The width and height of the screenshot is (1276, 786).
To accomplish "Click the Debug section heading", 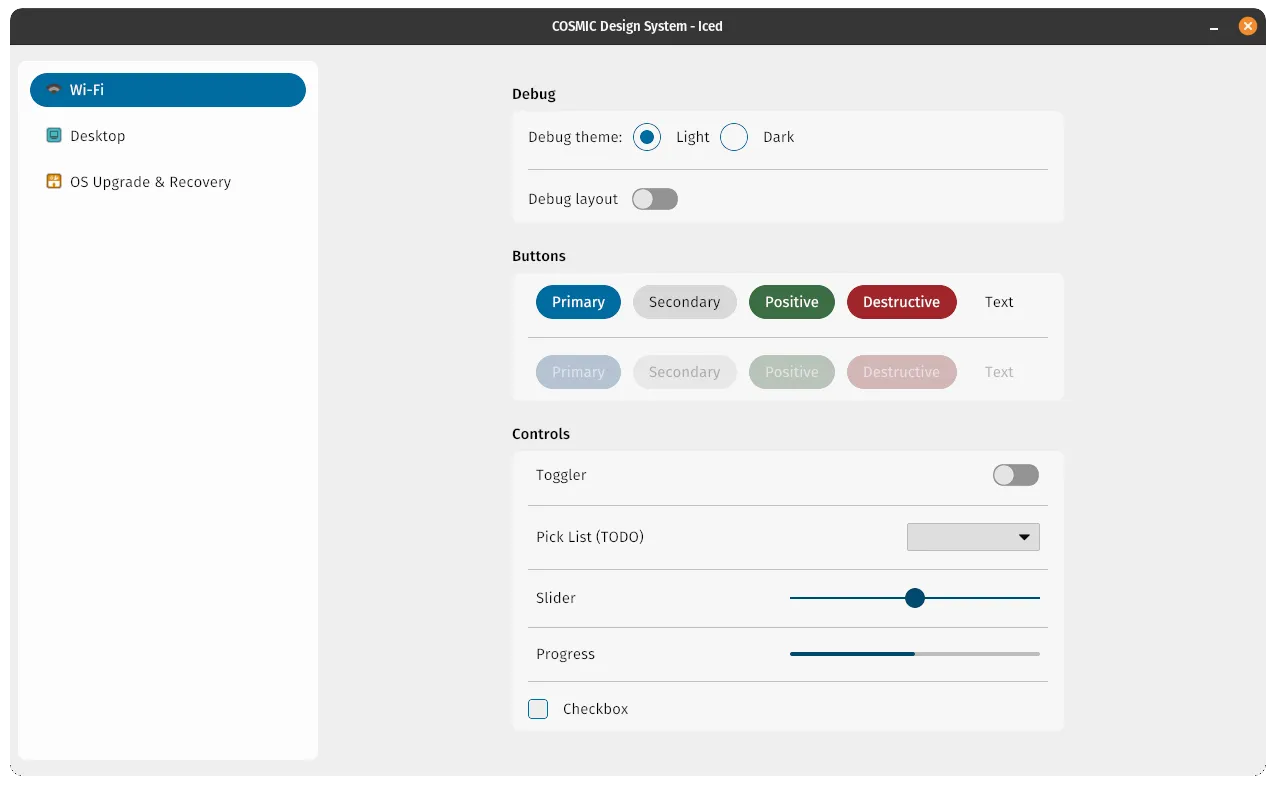I will click(x=534, y=94).
